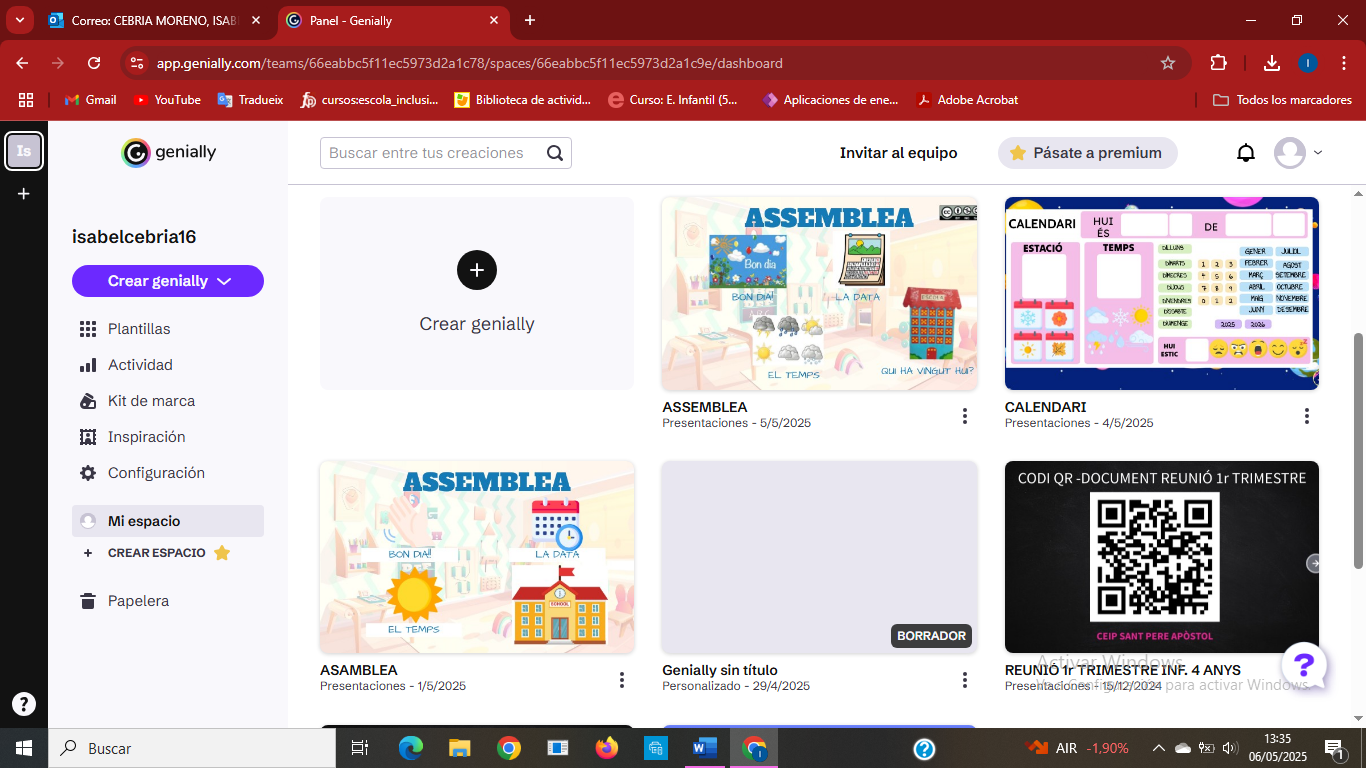Reload the page
The height and width of the screenshot is (768, 1366).
coord(94,63)
